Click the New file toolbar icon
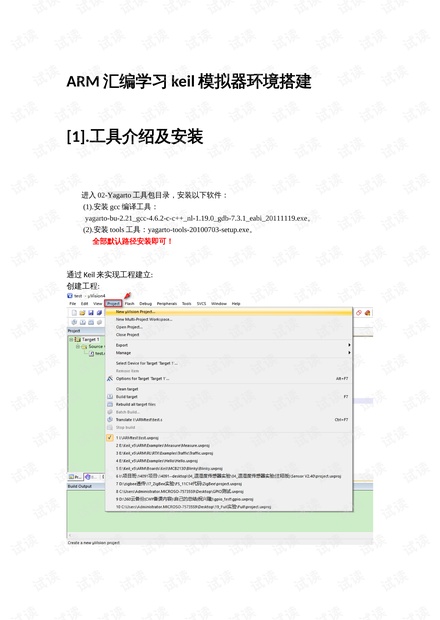Screen dimensions: 440x620 pos(74,313)
